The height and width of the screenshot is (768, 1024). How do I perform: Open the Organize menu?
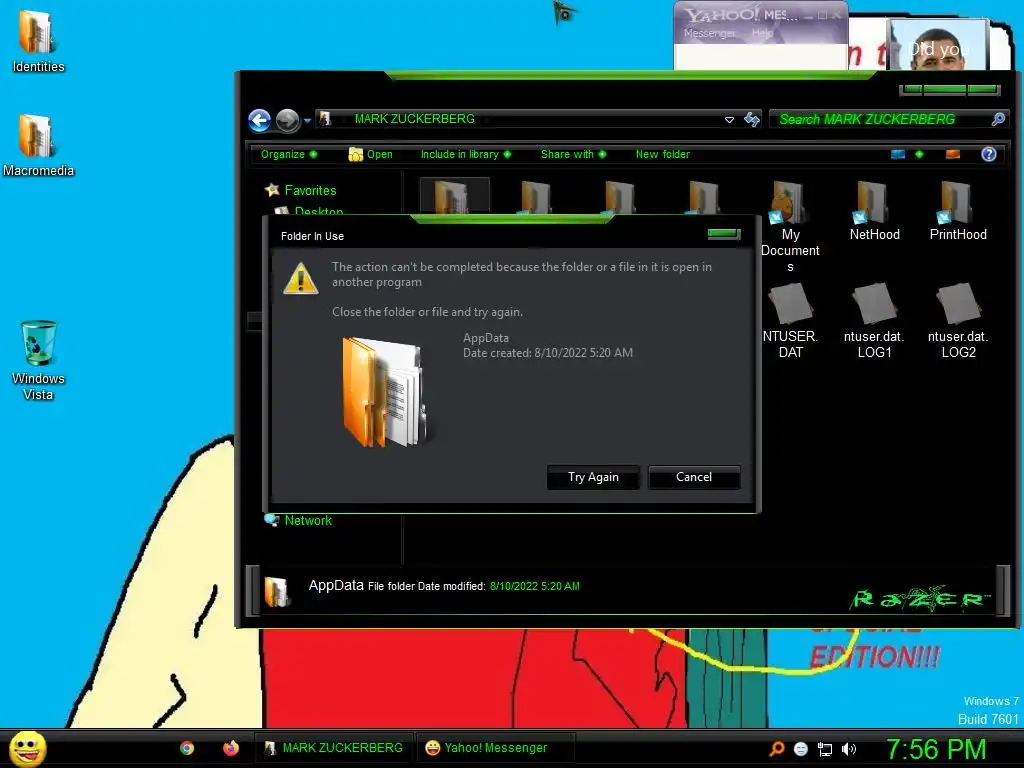coord(289,154)
